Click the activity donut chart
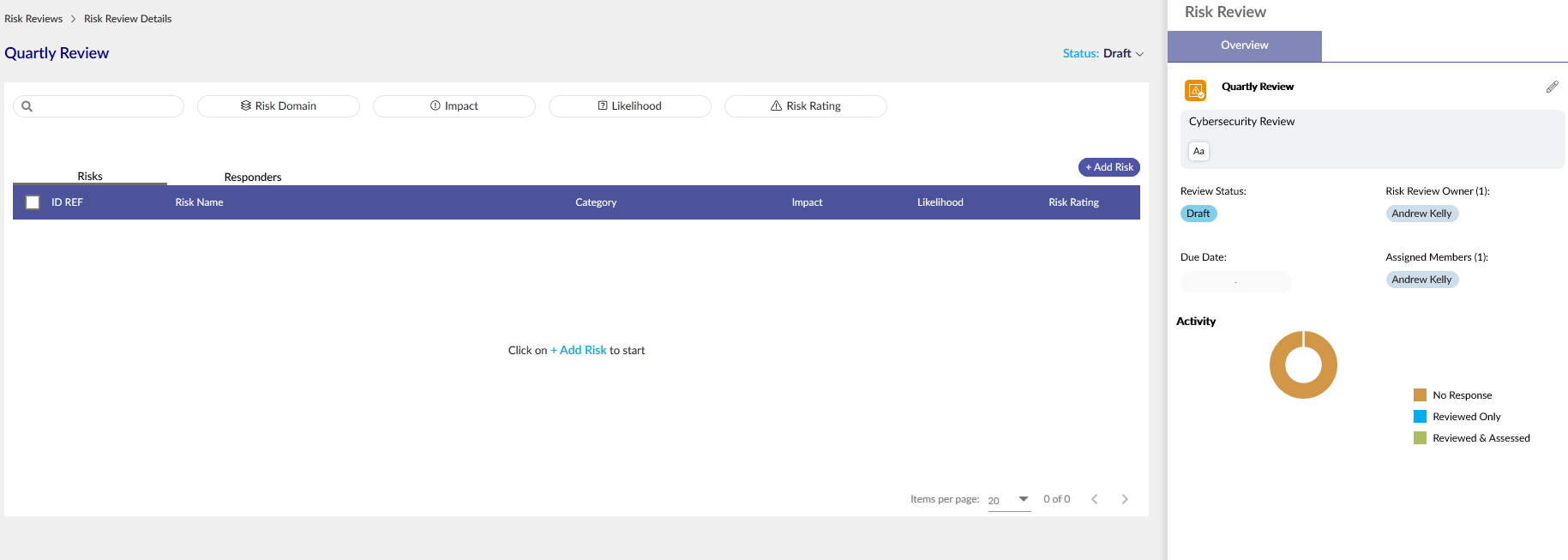The height and width of the screenshot is (560, 1568). pyautogui.click(x=1303, y=364)
